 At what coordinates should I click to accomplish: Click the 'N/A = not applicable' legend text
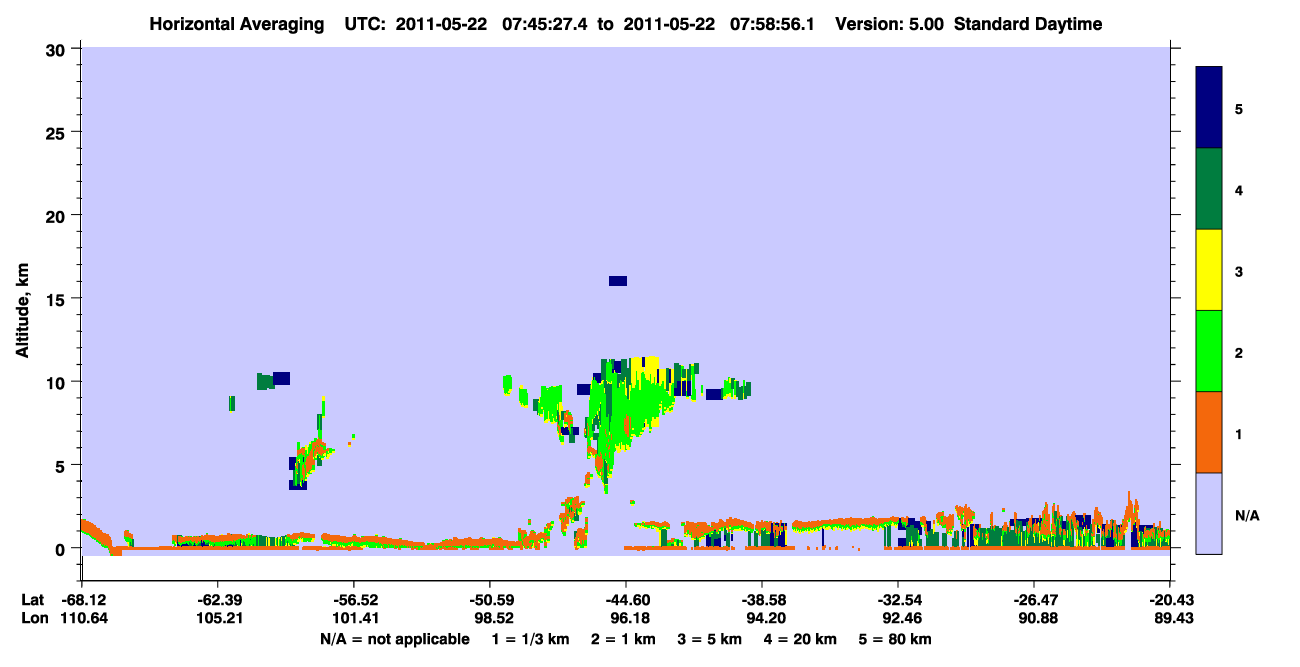click(394, 639)
